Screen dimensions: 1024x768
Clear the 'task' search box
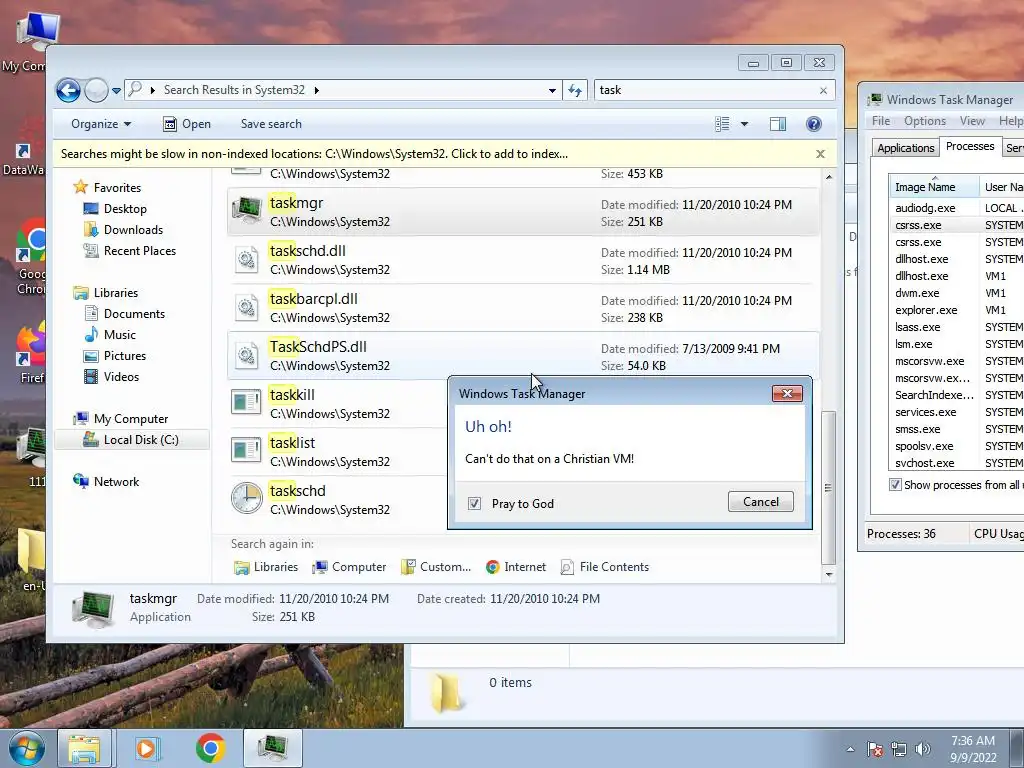click(823, 90)
